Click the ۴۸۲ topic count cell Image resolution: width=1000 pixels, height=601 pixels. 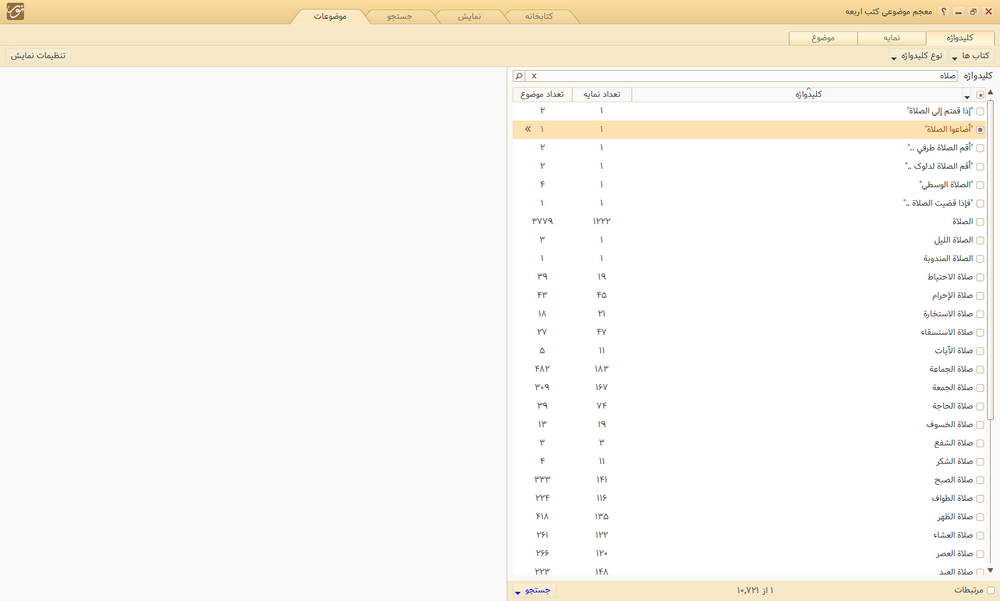click(542, 369)
